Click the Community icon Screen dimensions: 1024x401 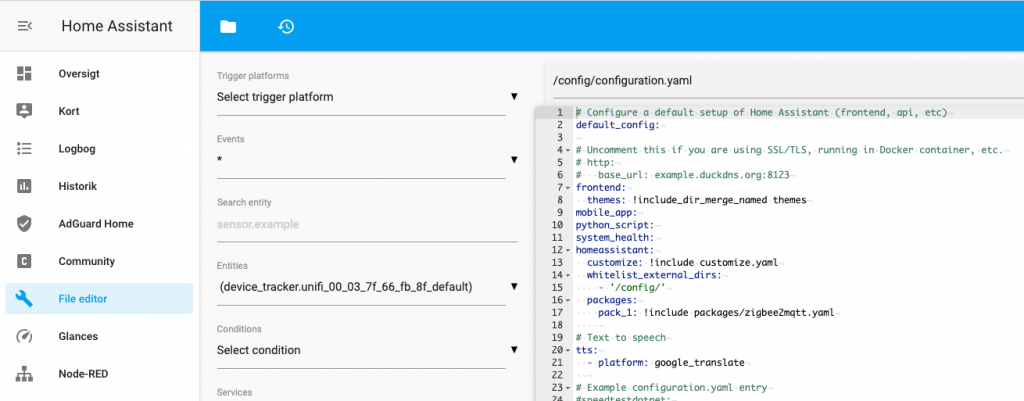click(x=24, y=261)
